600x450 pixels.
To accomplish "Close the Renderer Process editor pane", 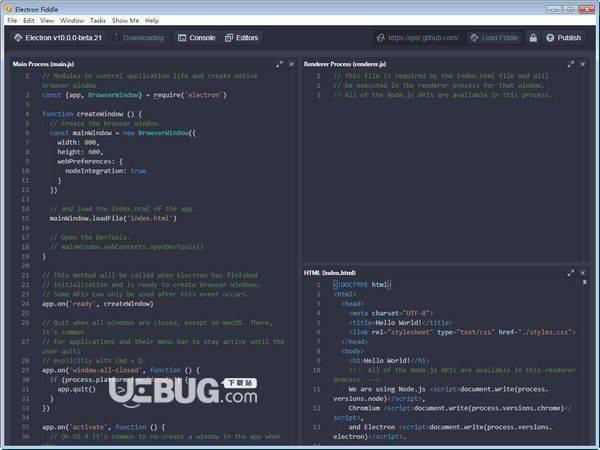I will tap(583, 64).
